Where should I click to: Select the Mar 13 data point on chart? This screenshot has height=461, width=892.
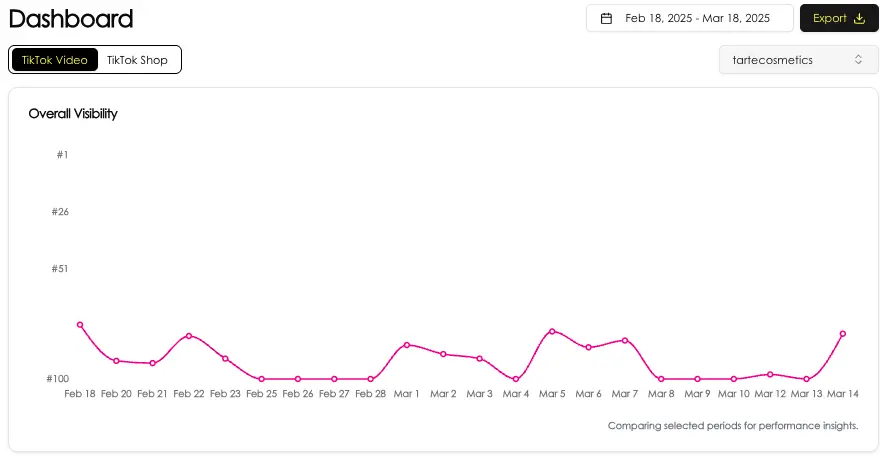[807, 379]
